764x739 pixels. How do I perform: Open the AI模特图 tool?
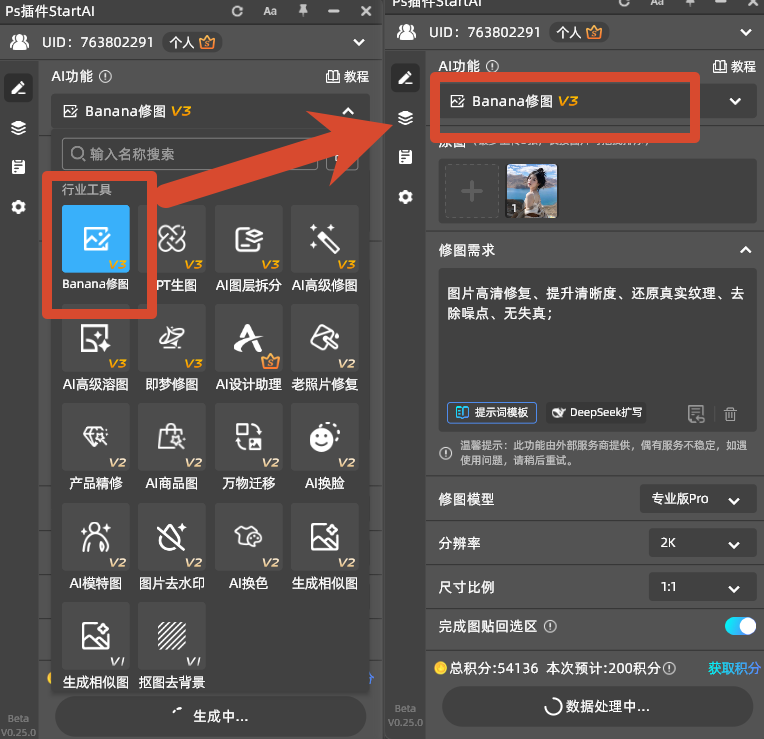point(96,537)
